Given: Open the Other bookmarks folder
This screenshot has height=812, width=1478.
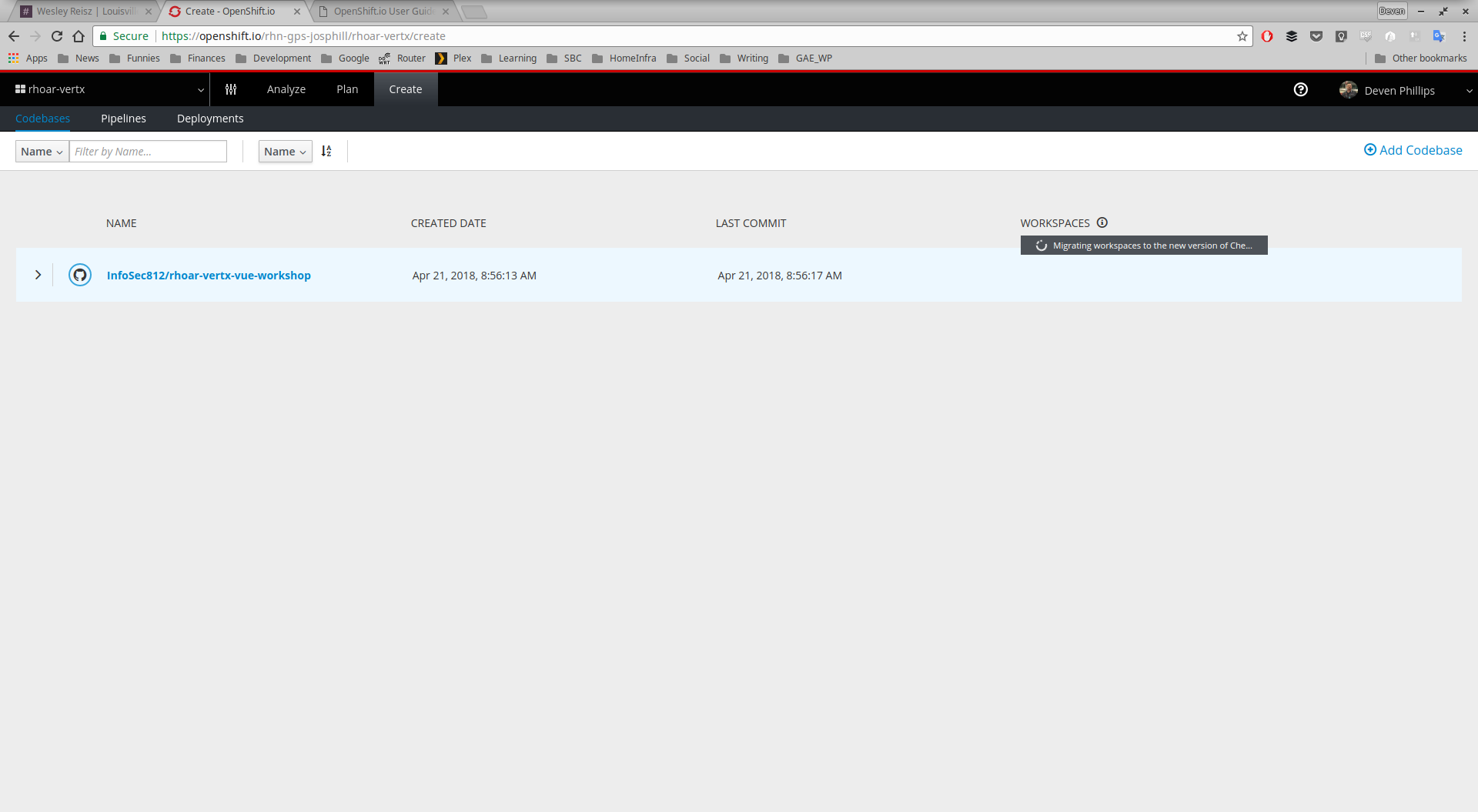Looking at the screenshot, I should tap(1421, 58).
